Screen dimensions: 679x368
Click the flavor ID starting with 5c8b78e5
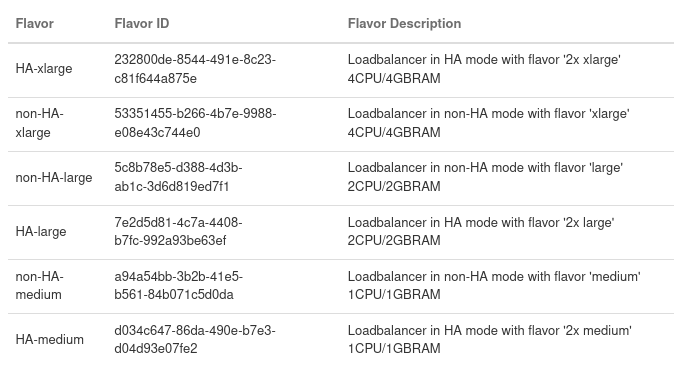coord(178,177)
